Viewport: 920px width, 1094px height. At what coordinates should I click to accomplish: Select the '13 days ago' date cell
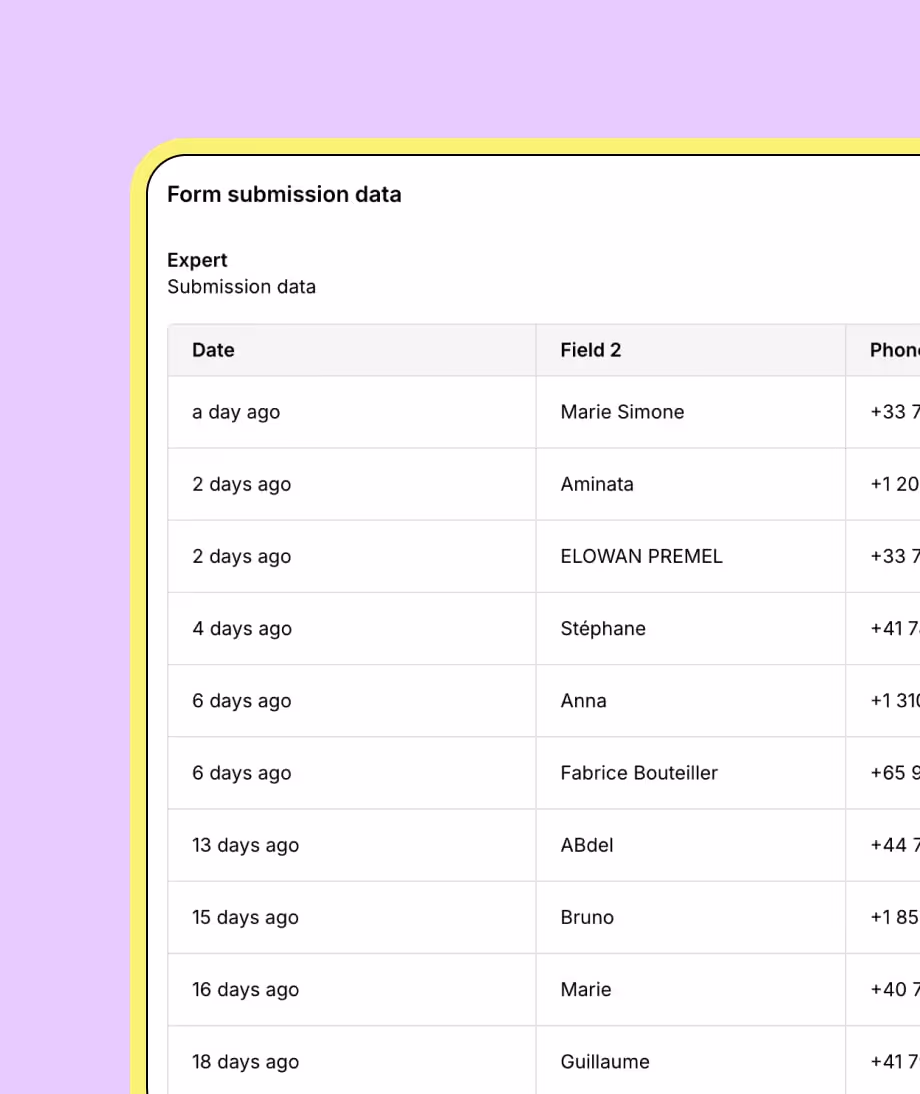point(352,845)
